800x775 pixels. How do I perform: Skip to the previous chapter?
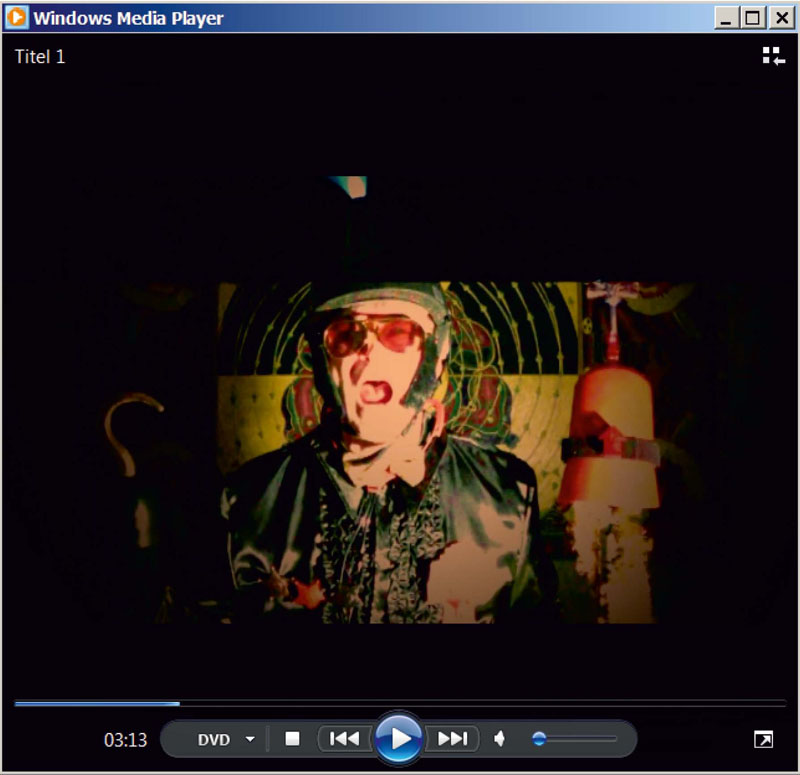tap(345, 738)
